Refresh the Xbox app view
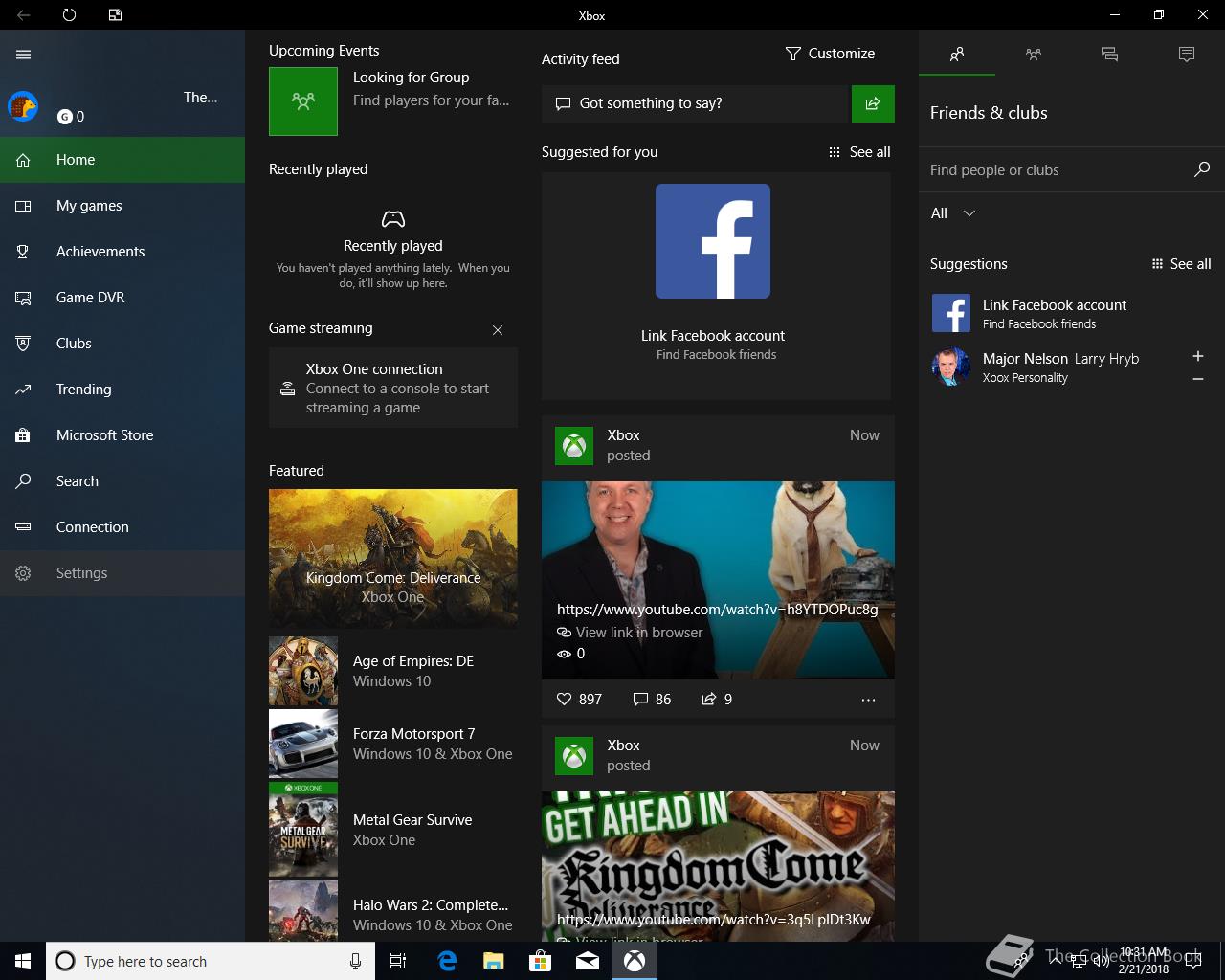 coord(69,15)
